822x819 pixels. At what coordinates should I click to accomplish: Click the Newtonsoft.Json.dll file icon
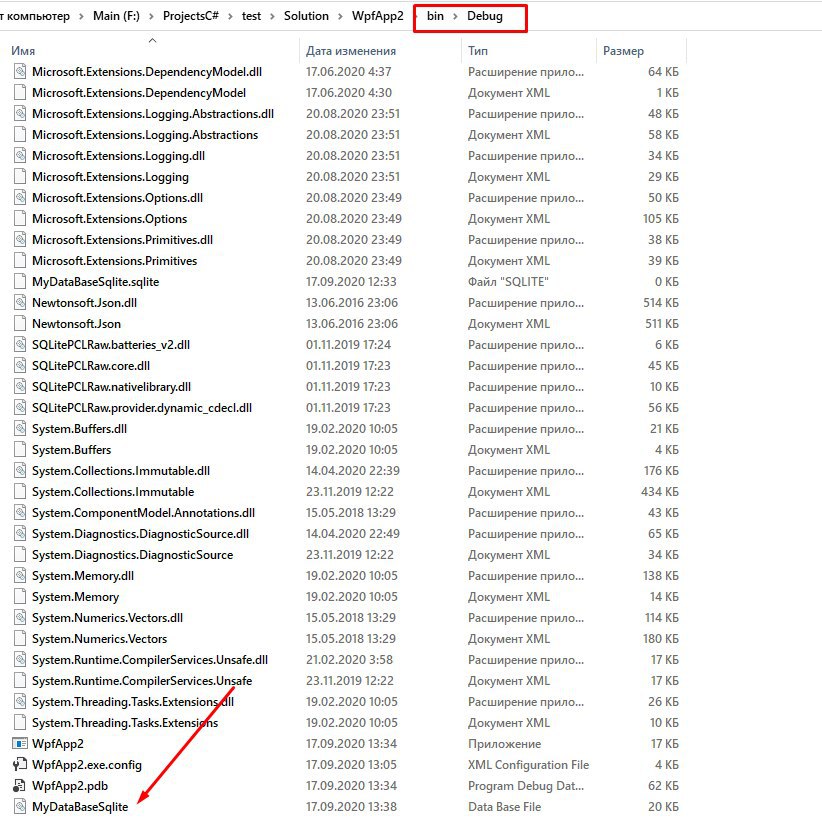pyautogui.click(x=20, y=302)
